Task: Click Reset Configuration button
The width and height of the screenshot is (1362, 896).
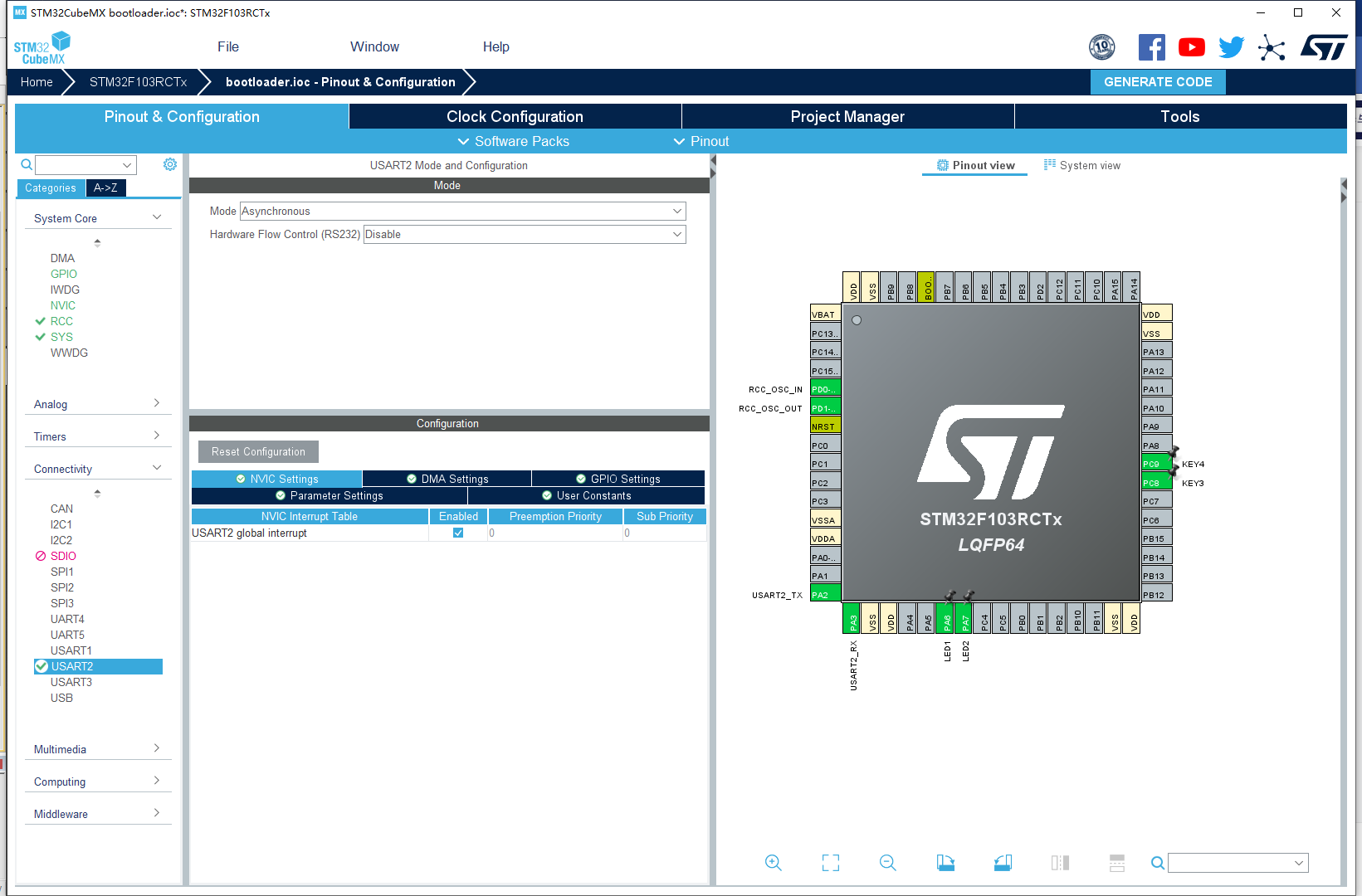Action: 258,451
